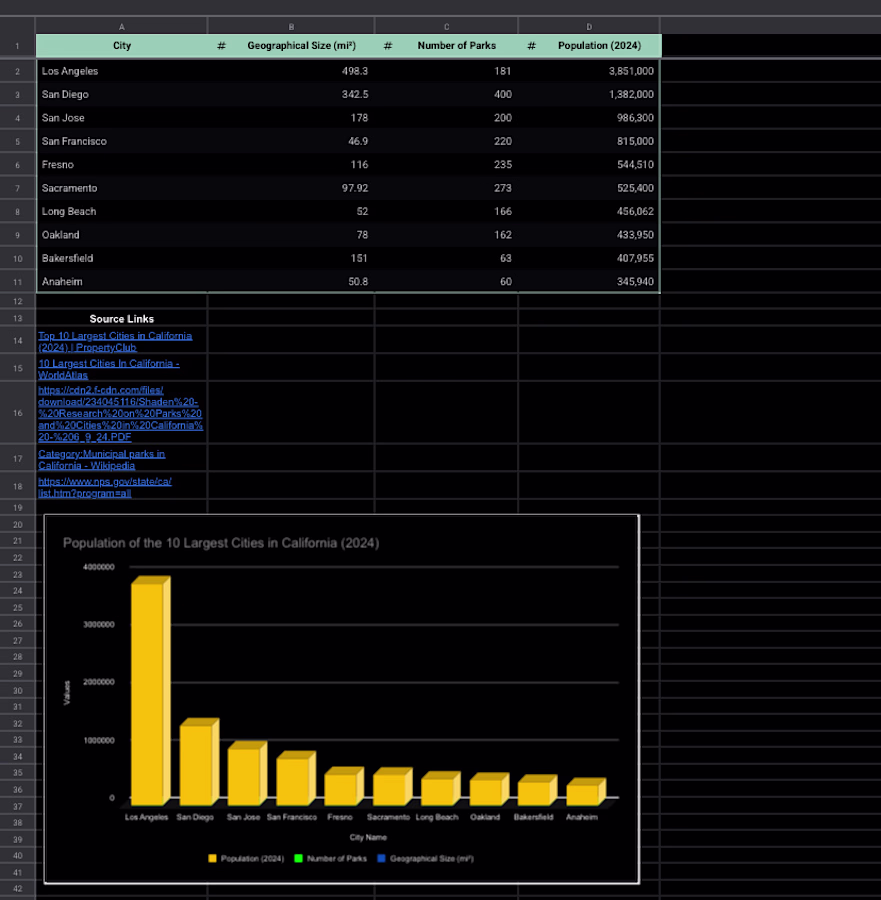
Task: Click the '#' type icon before Number of Parks header
Action: pos(387,46)
